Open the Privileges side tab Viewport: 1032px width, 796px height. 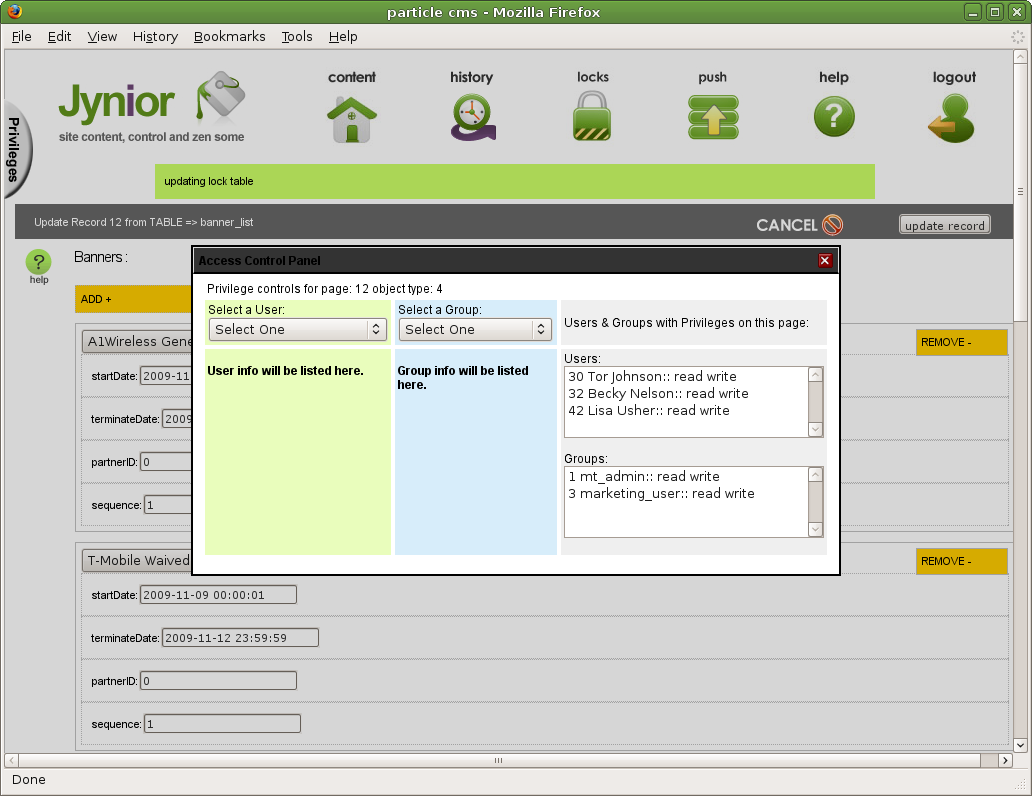16,148
